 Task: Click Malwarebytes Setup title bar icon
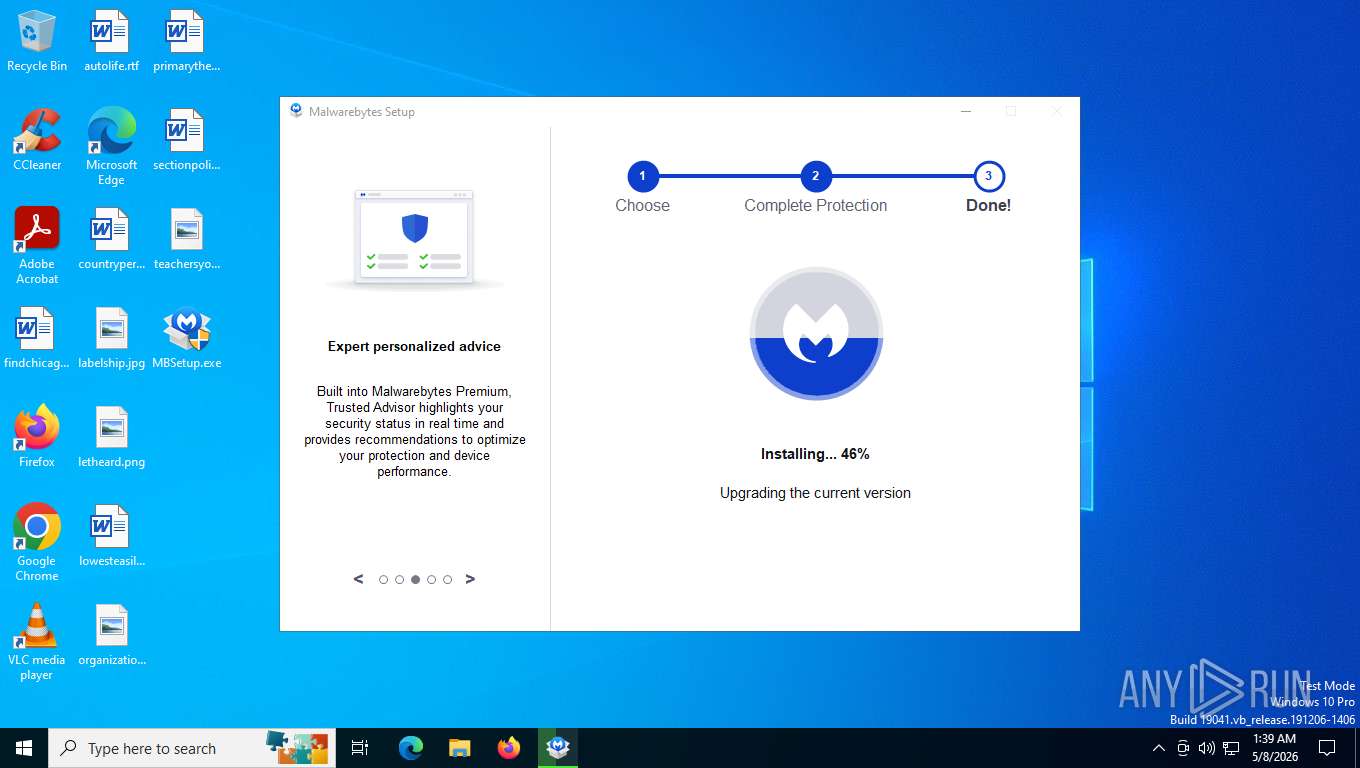click(x=296, y=111)
